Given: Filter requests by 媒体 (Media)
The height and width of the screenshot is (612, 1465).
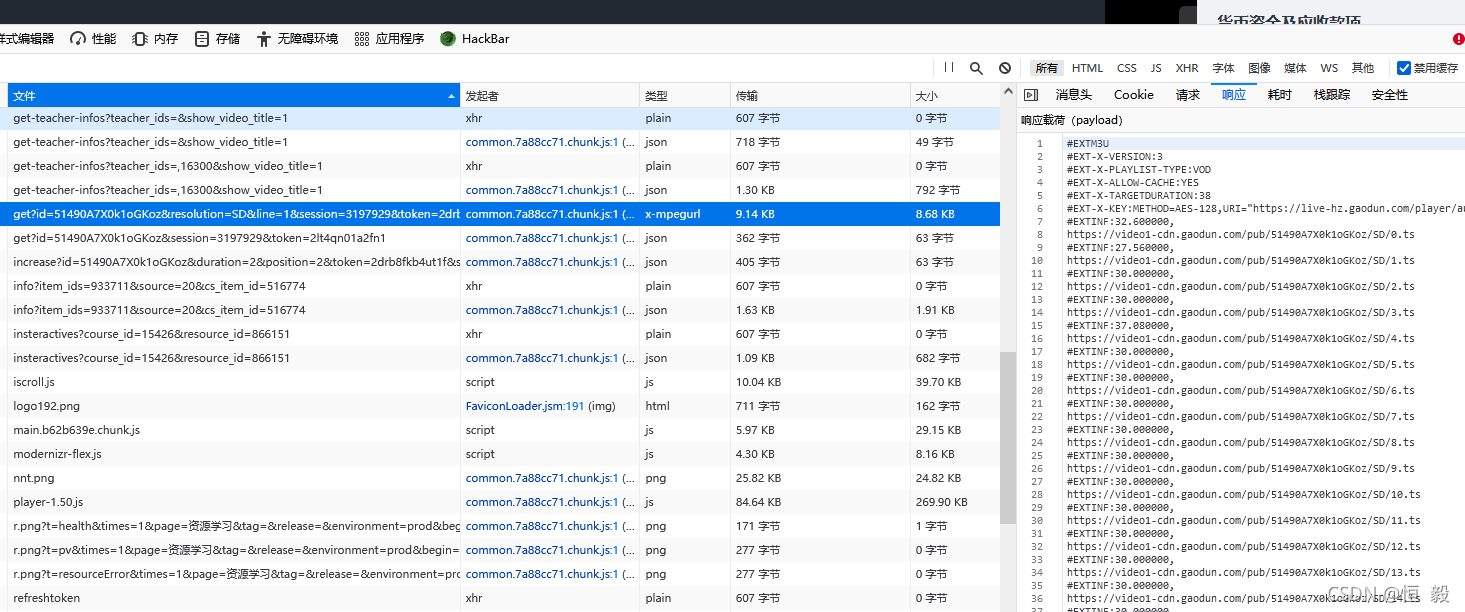Looking at the screenshot, I should click(x=1296, y=68).
